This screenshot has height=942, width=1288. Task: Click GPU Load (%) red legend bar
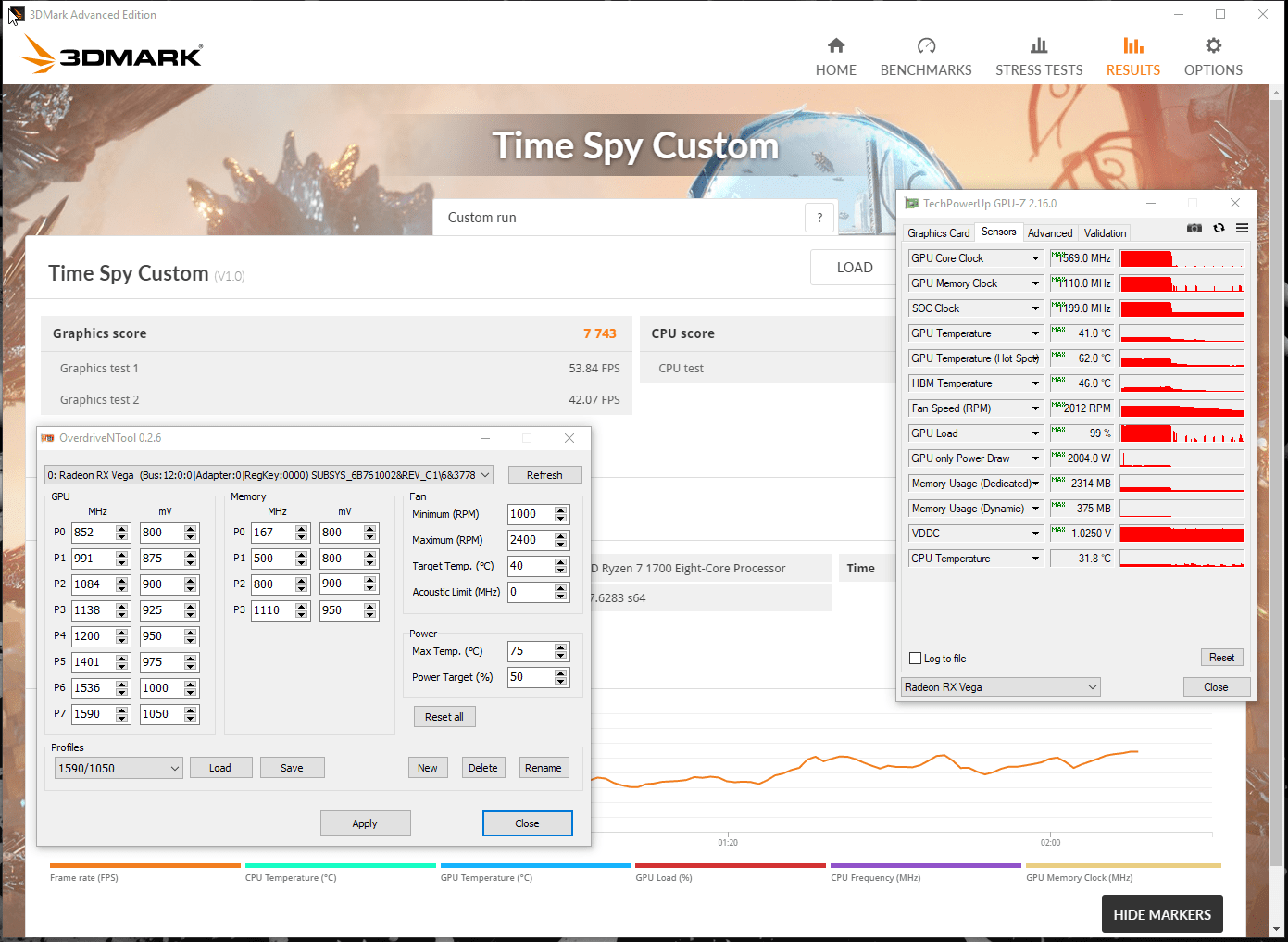[730, 865]
